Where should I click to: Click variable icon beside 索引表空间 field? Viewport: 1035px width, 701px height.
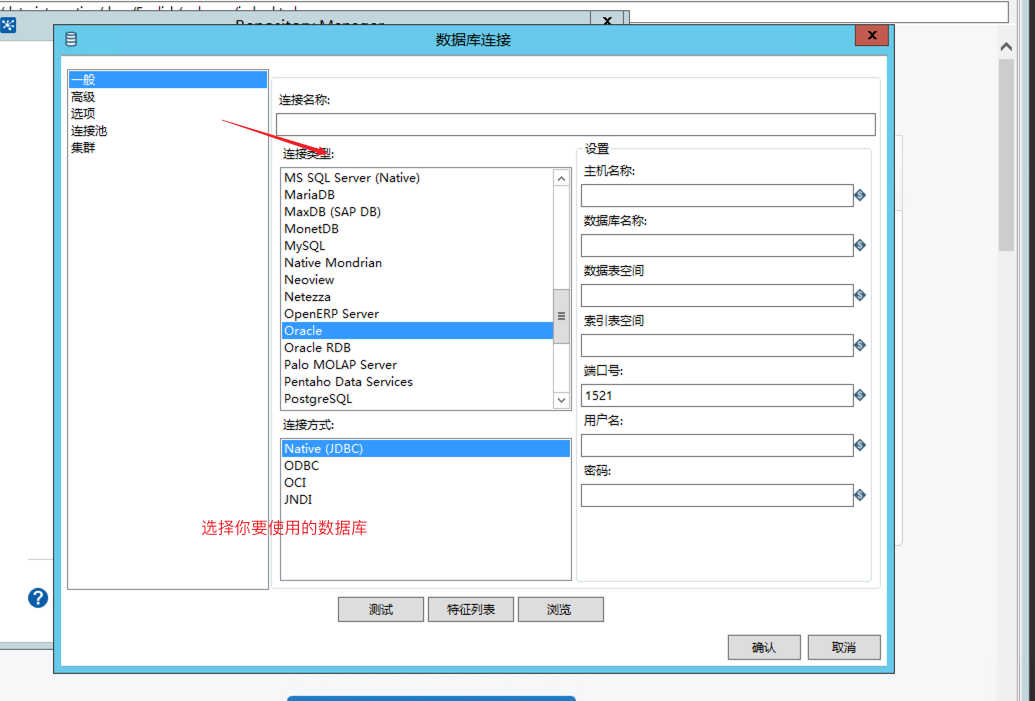(x=859, y=345)
